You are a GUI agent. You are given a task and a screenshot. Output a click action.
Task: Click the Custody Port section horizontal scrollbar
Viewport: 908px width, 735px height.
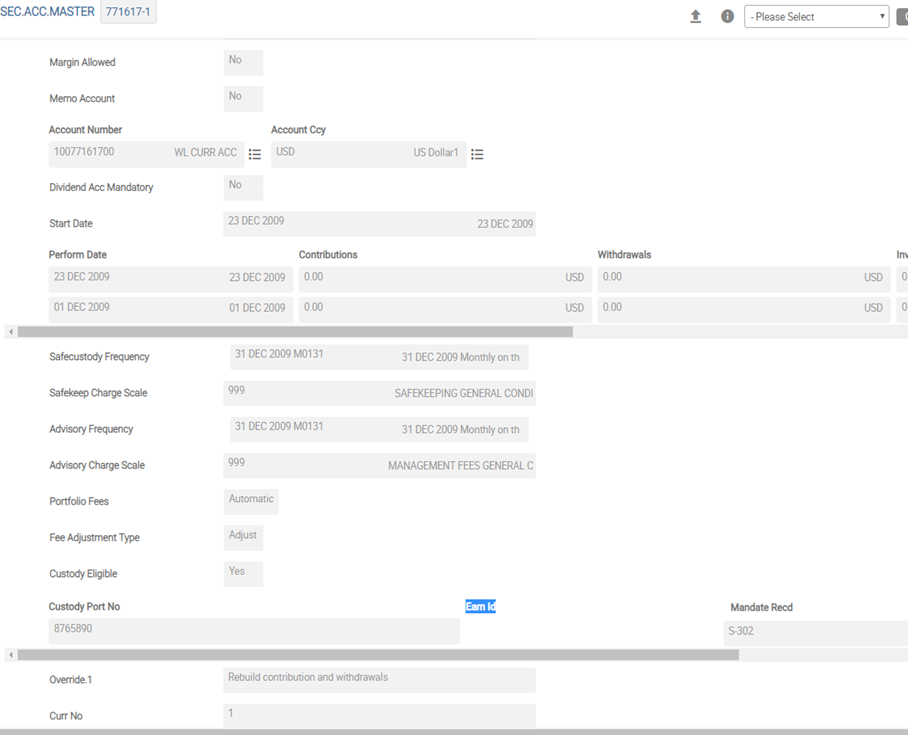[x=378, y=655]
